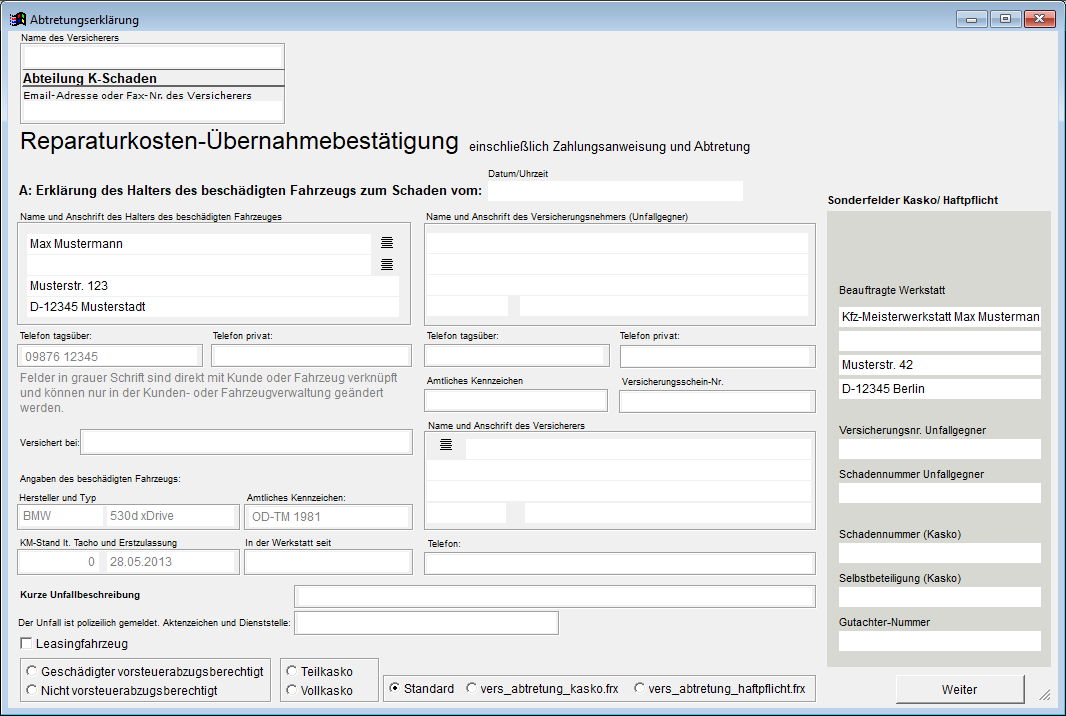Click the greyed 28.05.2013 registration field
The height and width of the screenshot is (716, 1066).
pos(171,562)
